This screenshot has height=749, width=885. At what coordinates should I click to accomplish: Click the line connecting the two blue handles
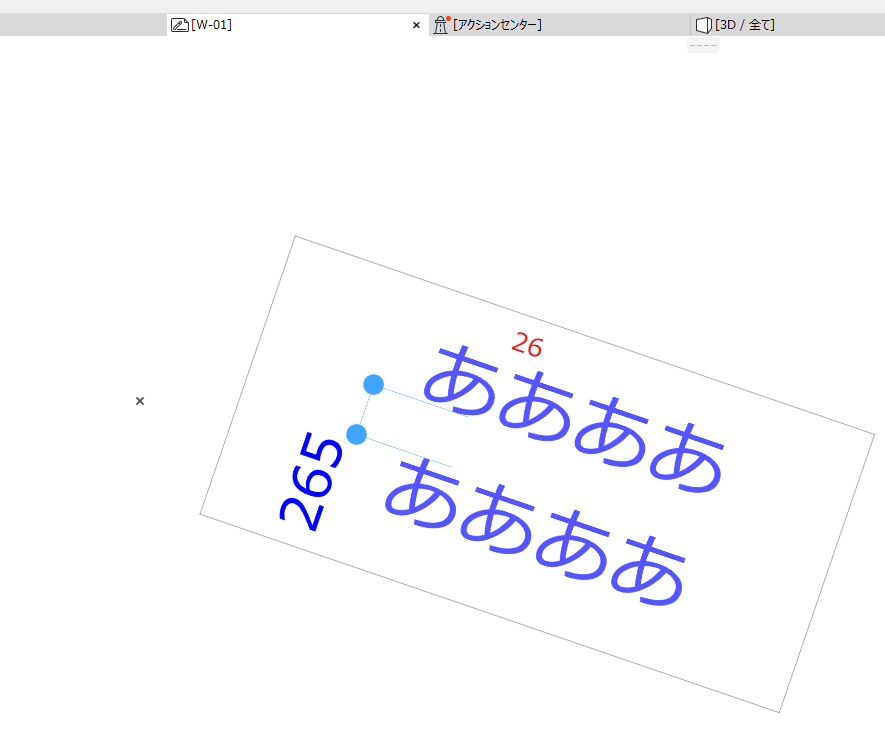click(365, 409)
